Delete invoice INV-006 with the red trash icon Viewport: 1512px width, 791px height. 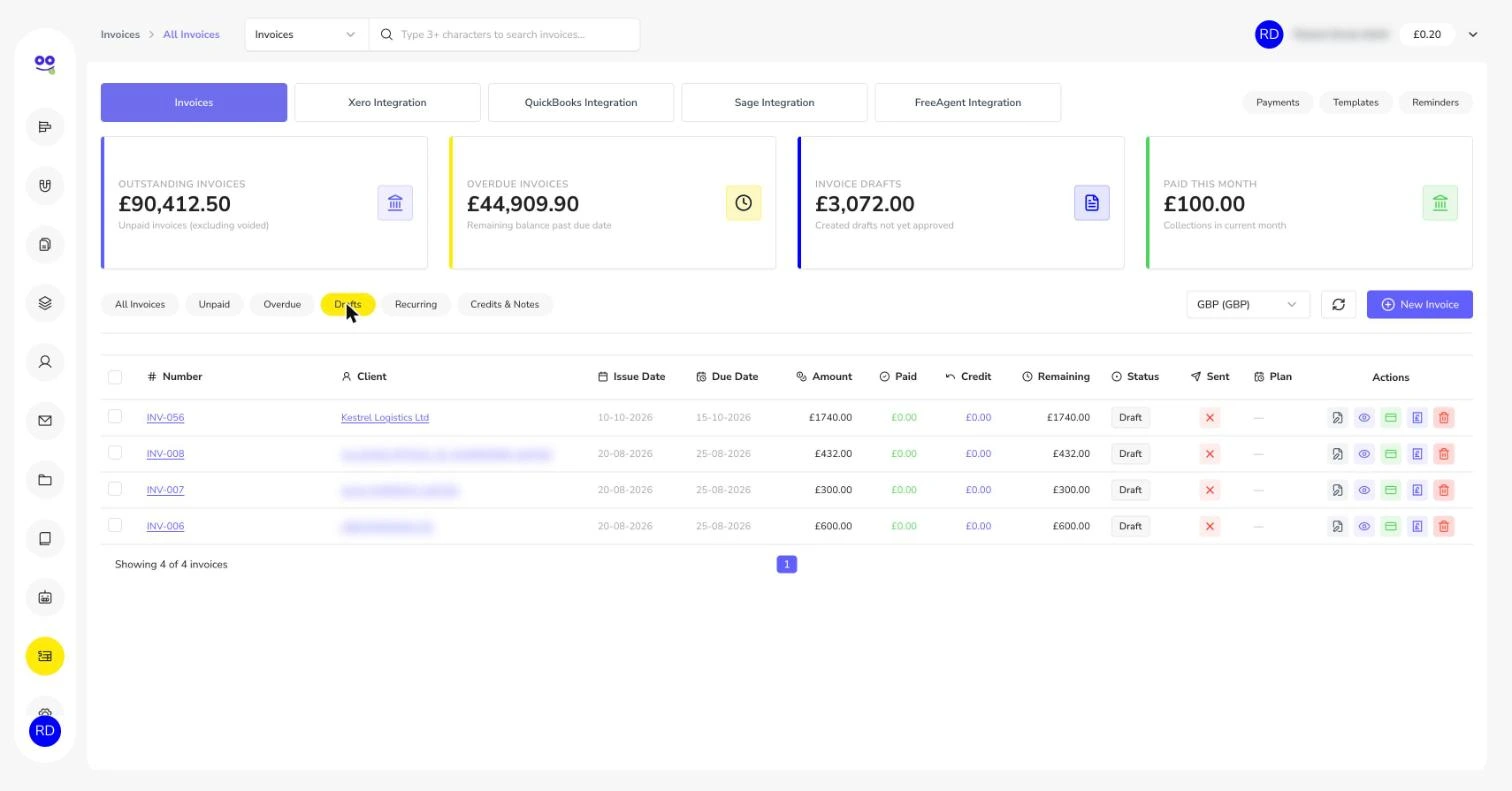pos(1443,526)
